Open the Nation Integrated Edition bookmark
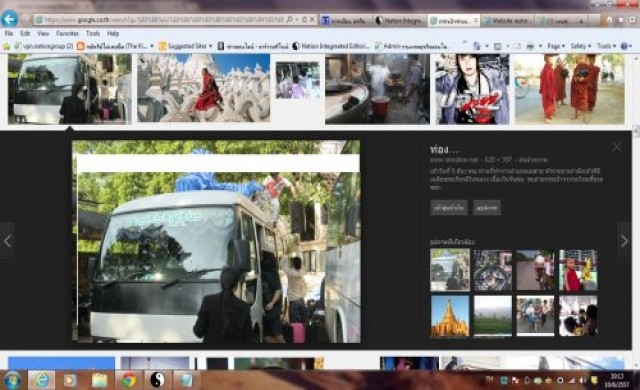The height and width of the screenshot is (390, 640). coord(331,46)
